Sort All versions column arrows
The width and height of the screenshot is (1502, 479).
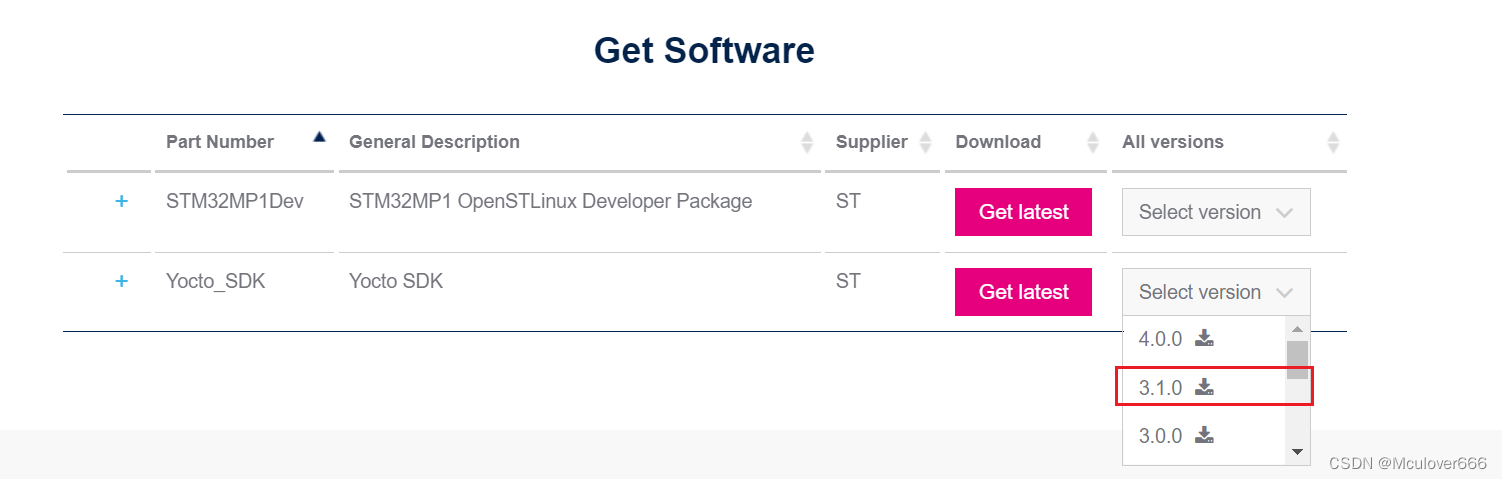tap(1333, 143)
